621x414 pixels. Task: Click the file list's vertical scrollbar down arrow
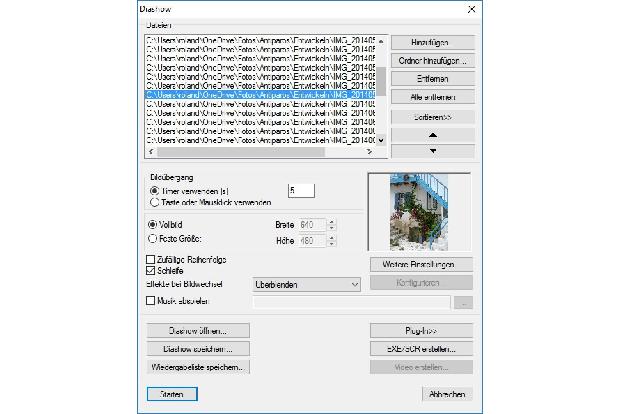pos(381,140)
